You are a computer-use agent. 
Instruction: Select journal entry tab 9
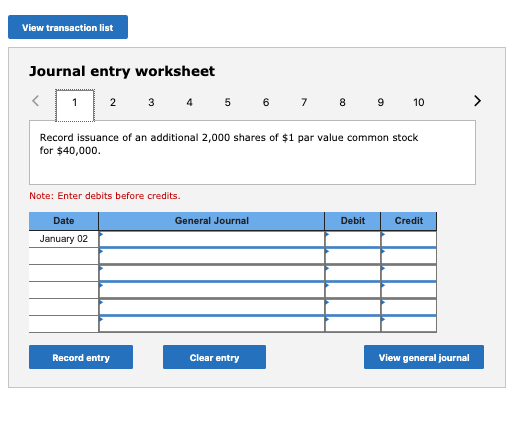(x=380, y=102)
